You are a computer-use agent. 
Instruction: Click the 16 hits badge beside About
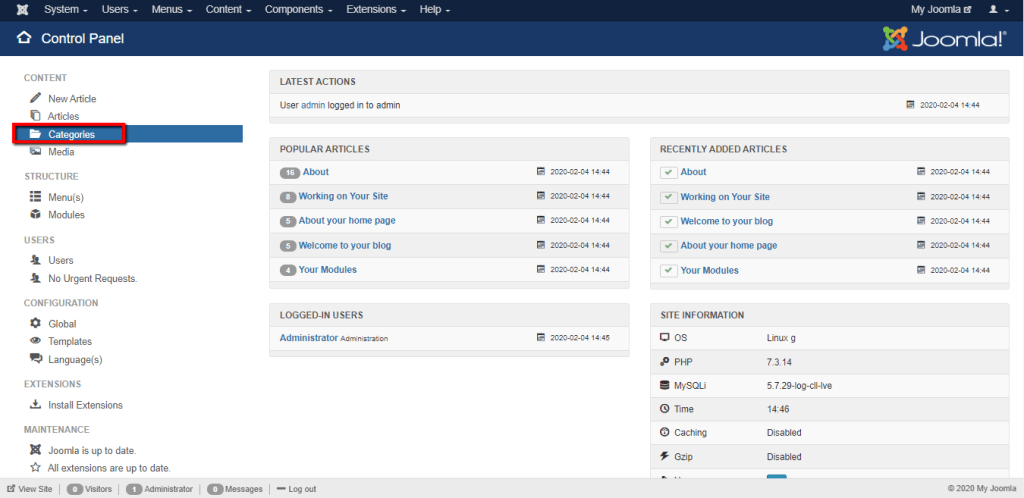pyautogui.click(x=290, y=172)
